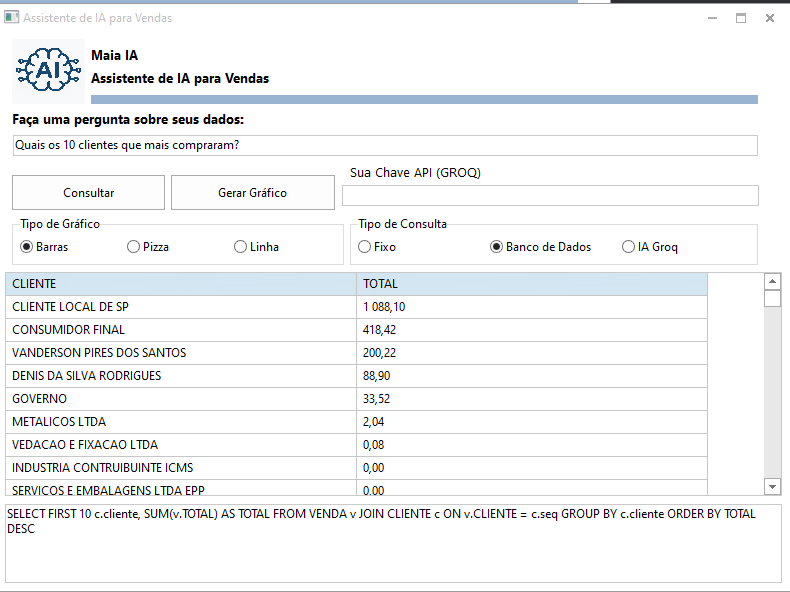The image size is (790, 592).
Task: Click the blue progress bar
Action: [x=424, y=99]
